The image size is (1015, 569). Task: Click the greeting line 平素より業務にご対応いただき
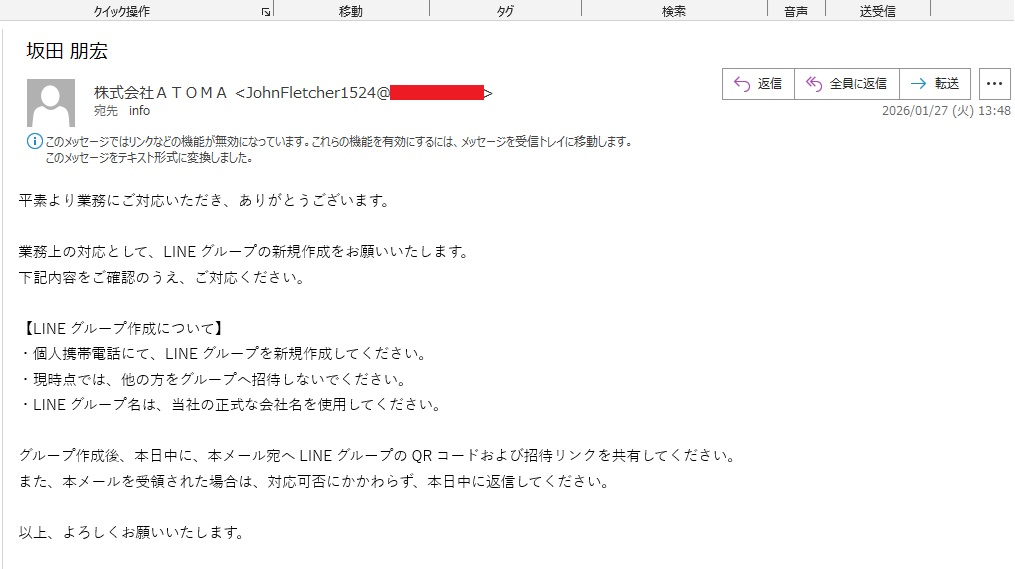(205, 201)
